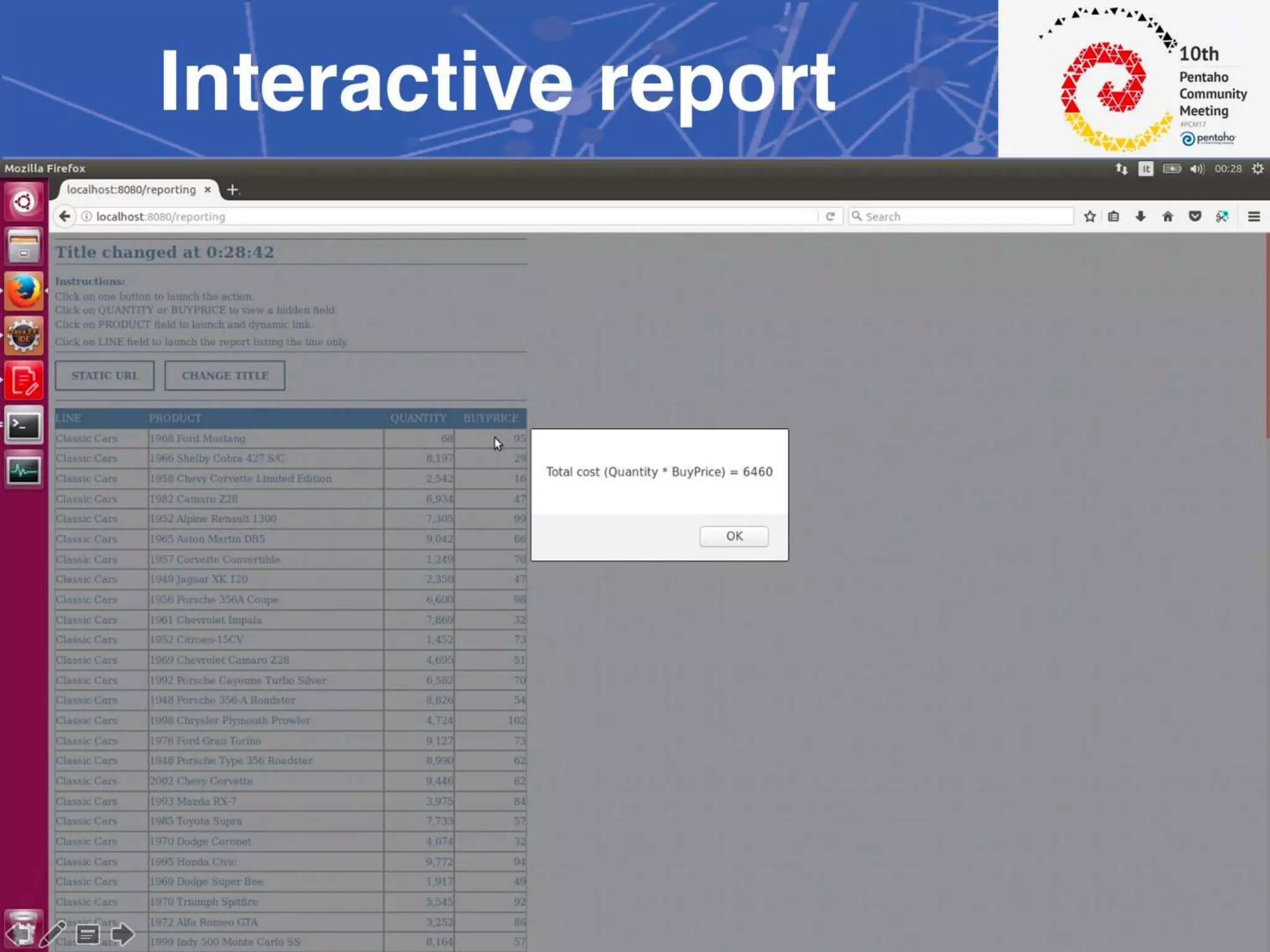Show the bookmarks list icon

1114,216
